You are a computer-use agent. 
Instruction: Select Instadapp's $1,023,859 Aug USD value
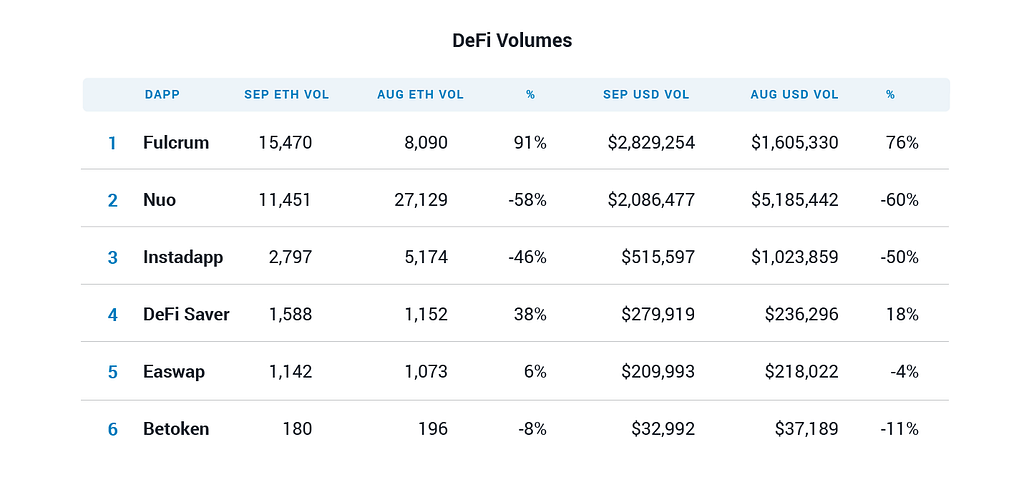click(x=794, y=257)
